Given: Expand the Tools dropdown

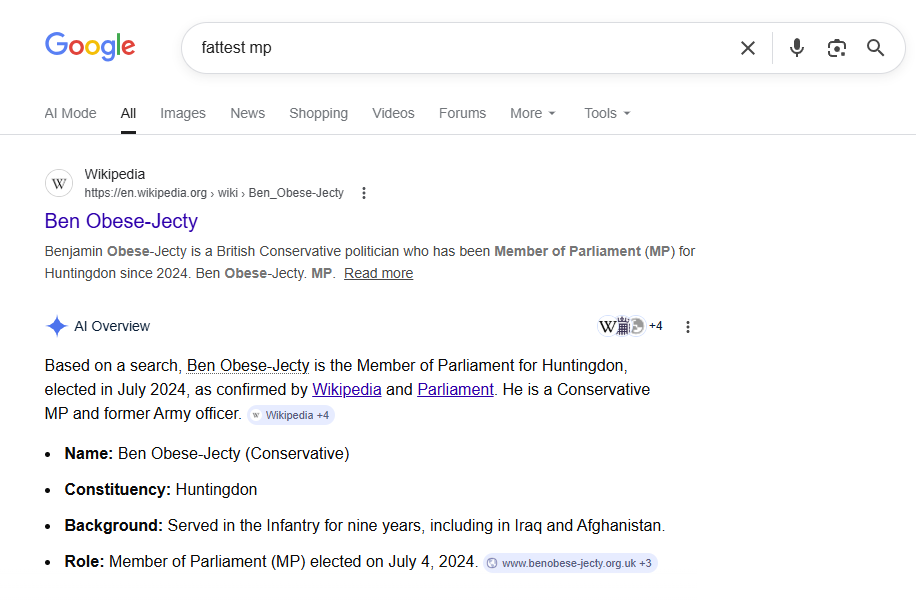Looking at the screenshot, I should [x=607, y=113].
